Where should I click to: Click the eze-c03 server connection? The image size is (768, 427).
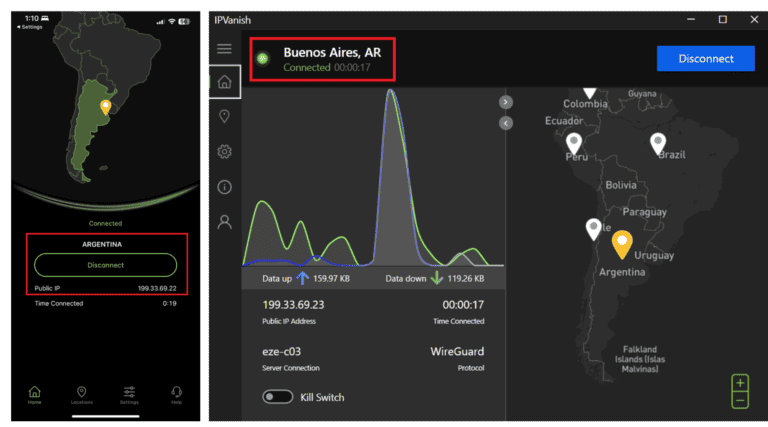281,352
